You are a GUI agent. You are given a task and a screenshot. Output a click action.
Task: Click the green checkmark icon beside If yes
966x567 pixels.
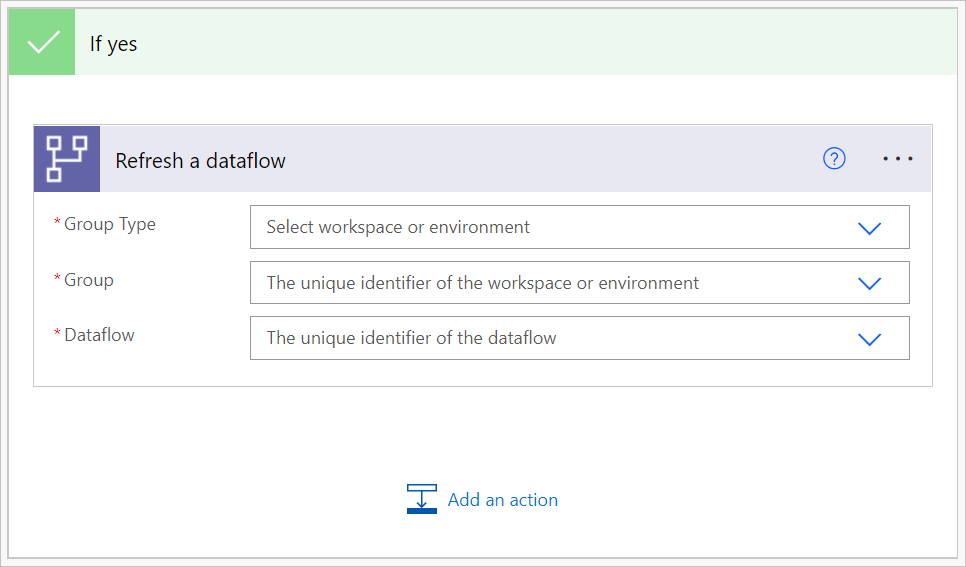(x=42, y=44)
